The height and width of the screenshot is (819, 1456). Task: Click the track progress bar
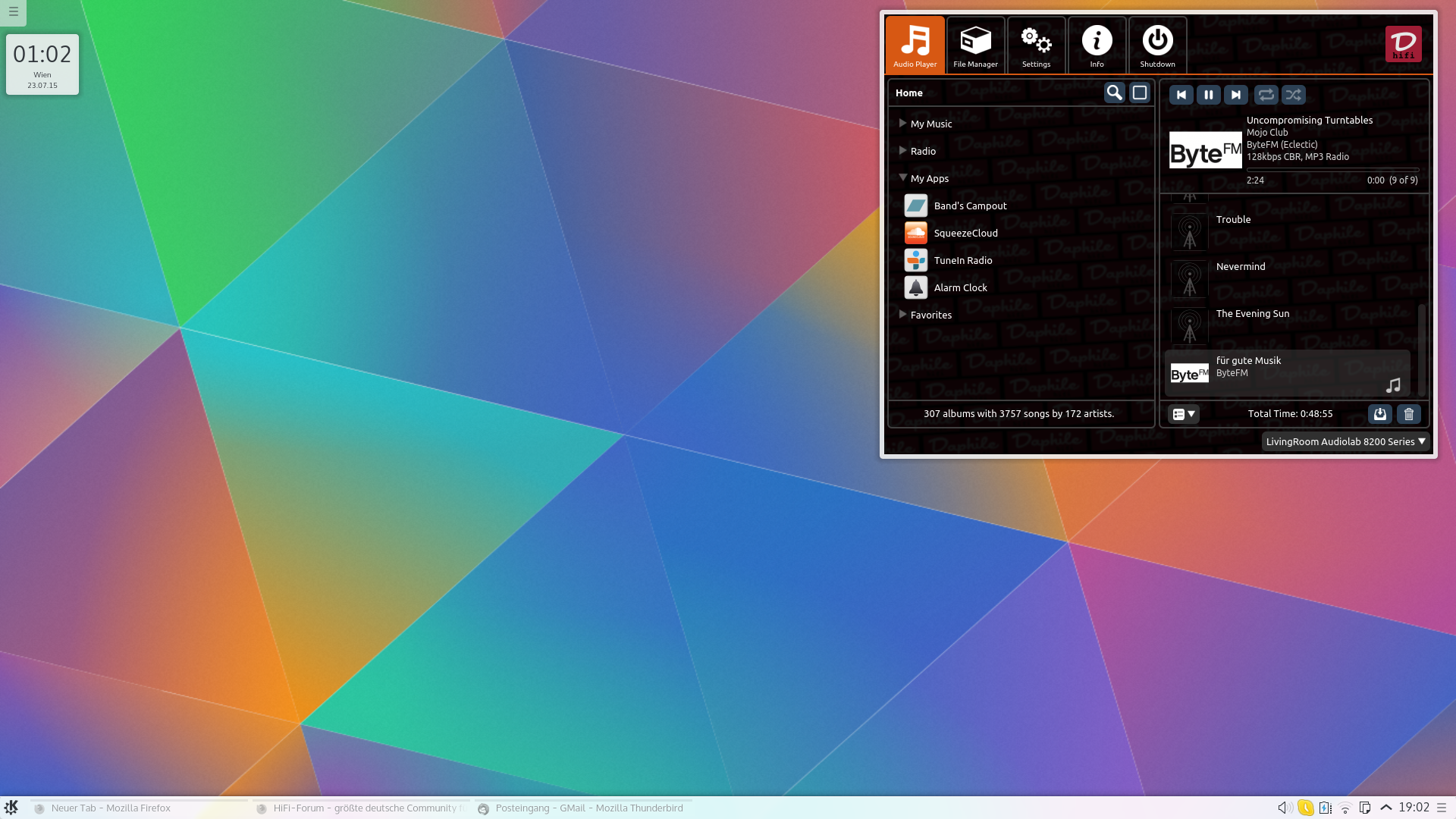pyautogui.click(x=1332, y=170)
